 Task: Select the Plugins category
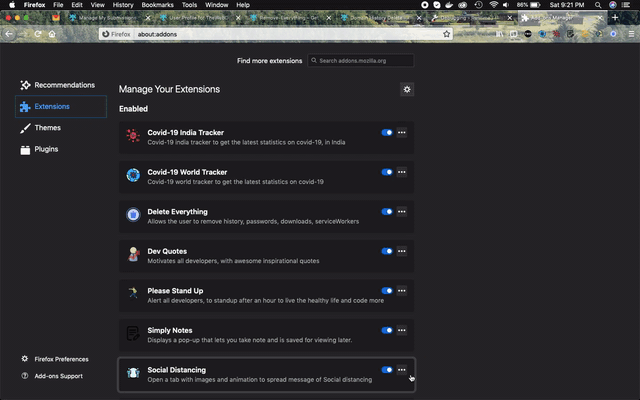tap(61, 149)
